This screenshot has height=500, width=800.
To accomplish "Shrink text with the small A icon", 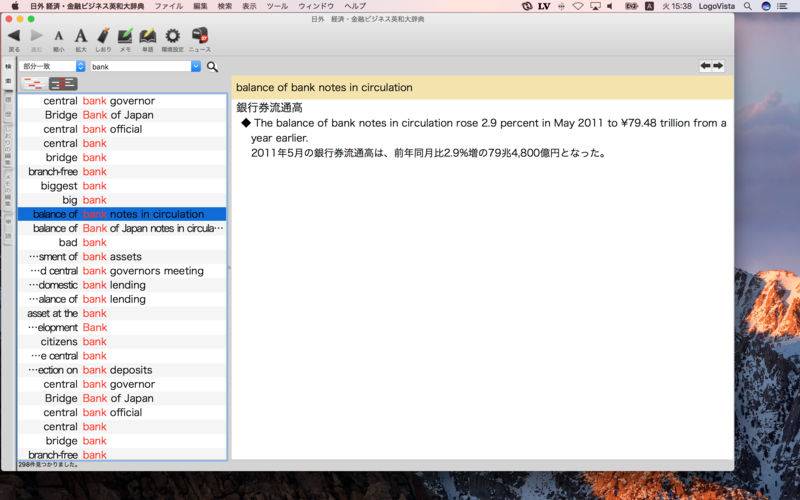I will click(59, 36).
